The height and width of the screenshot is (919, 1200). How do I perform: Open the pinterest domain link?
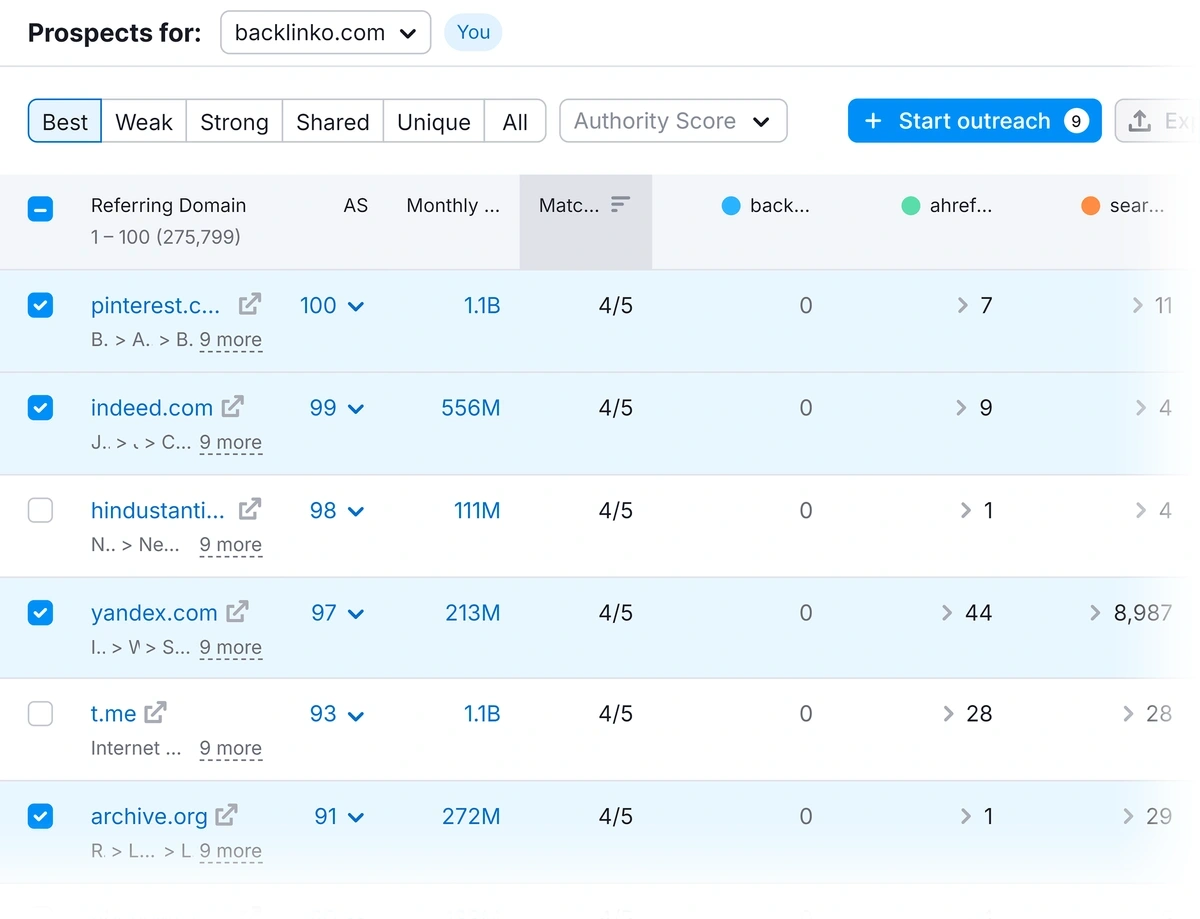[155, 306]
